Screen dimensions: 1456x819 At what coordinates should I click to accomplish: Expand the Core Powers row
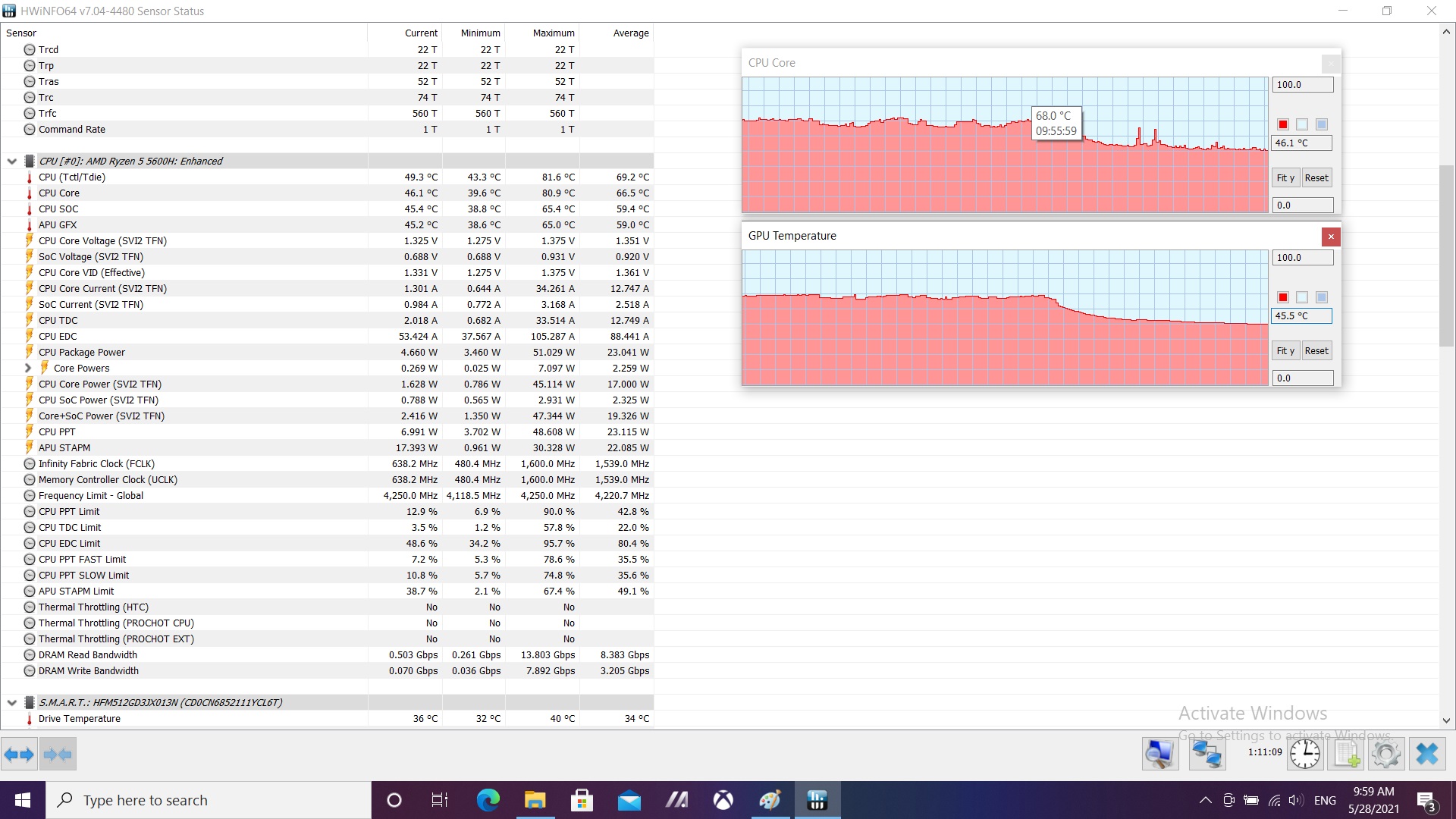coord(28,368)
